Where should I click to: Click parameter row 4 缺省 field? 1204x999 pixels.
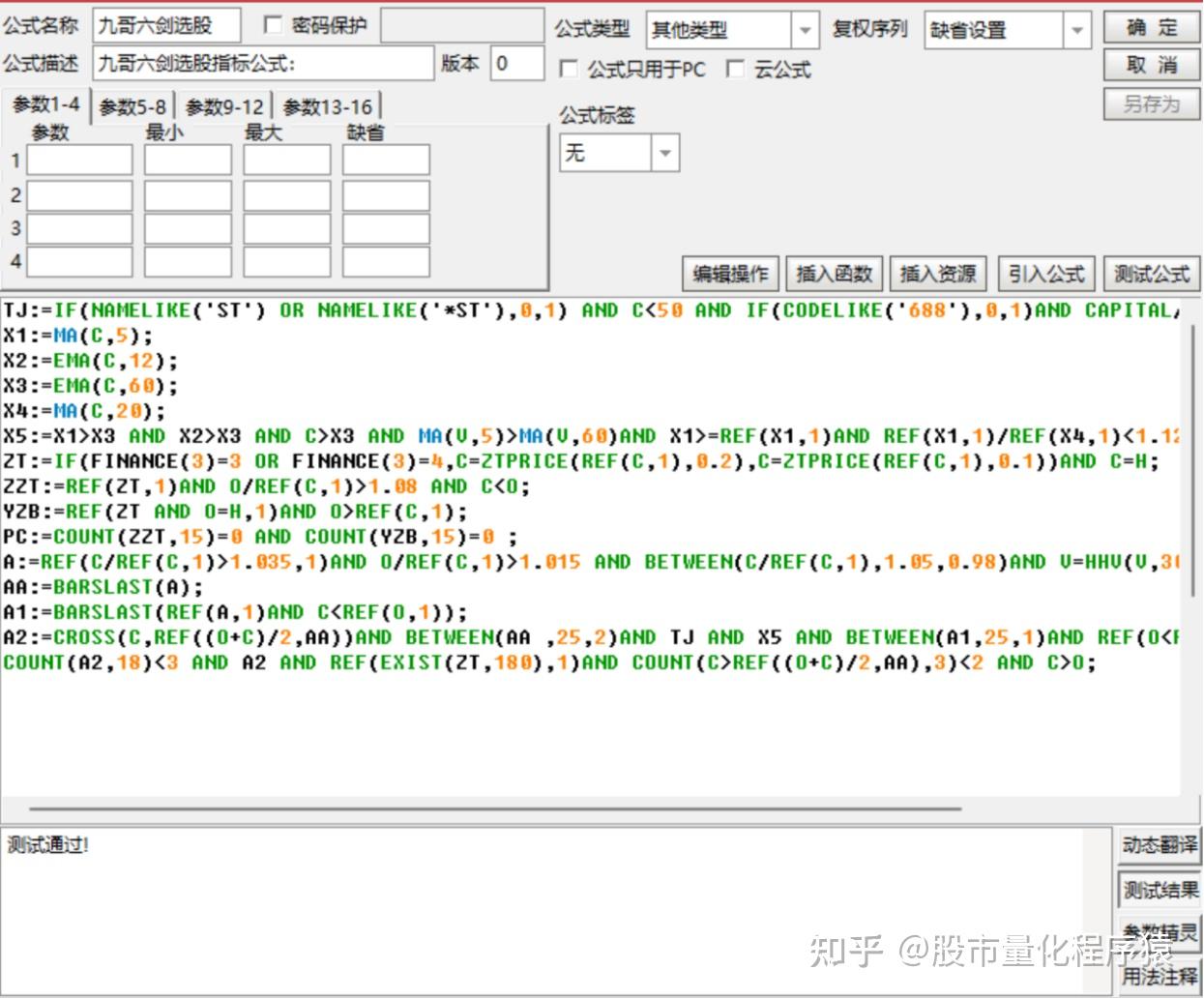click(386, 261)
